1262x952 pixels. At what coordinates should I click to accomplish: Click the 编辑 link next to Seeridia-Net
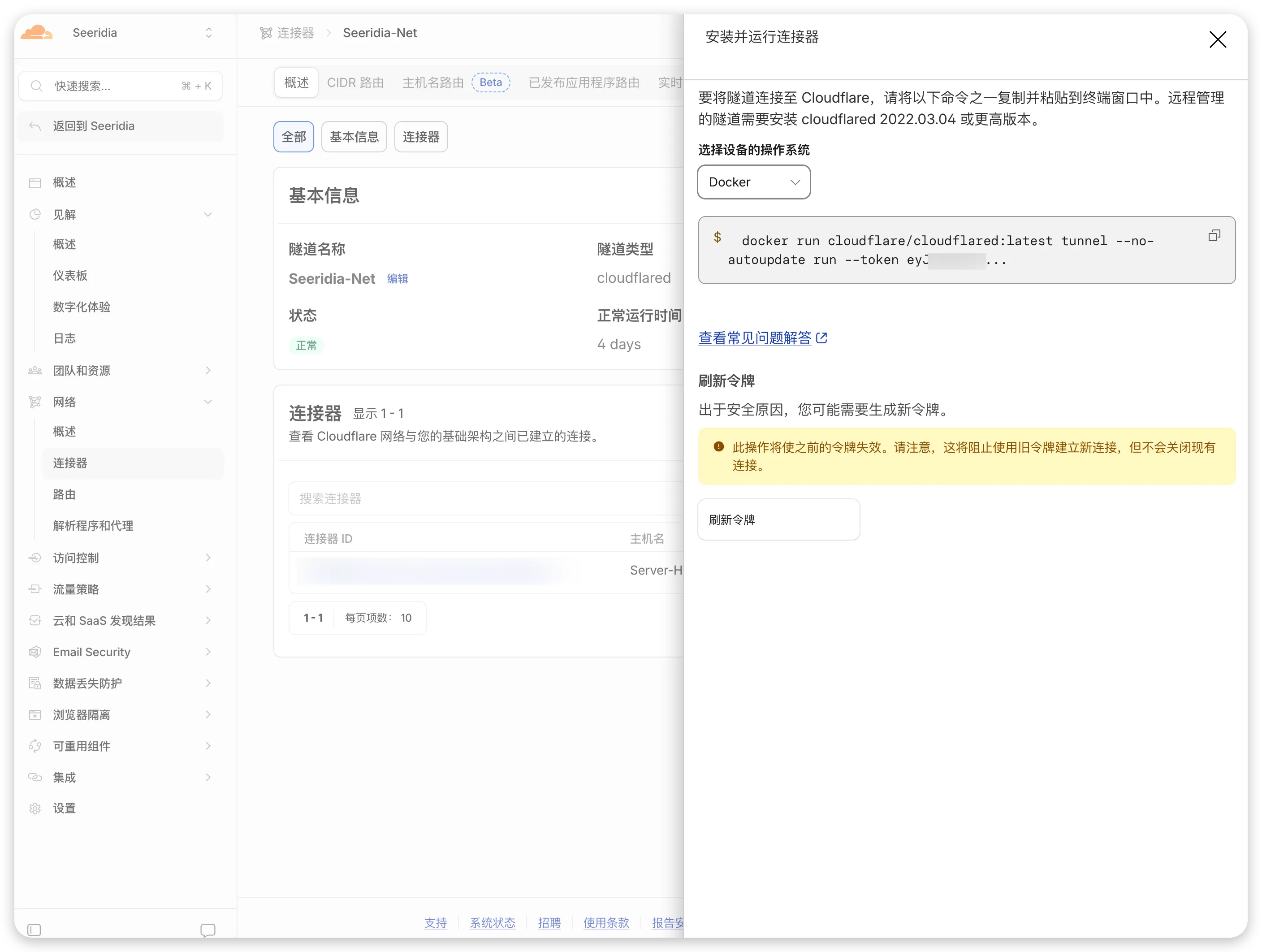tap(398, 279)
